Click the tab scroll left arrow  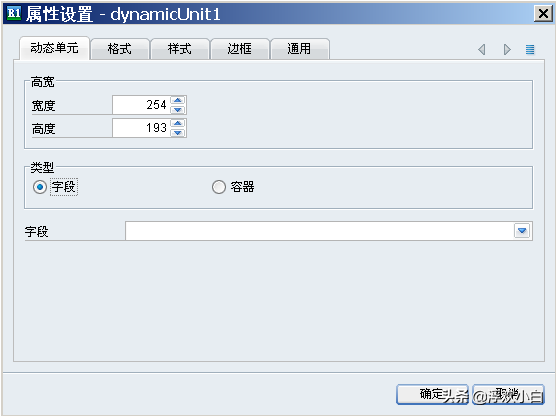(x=482, y=49)
